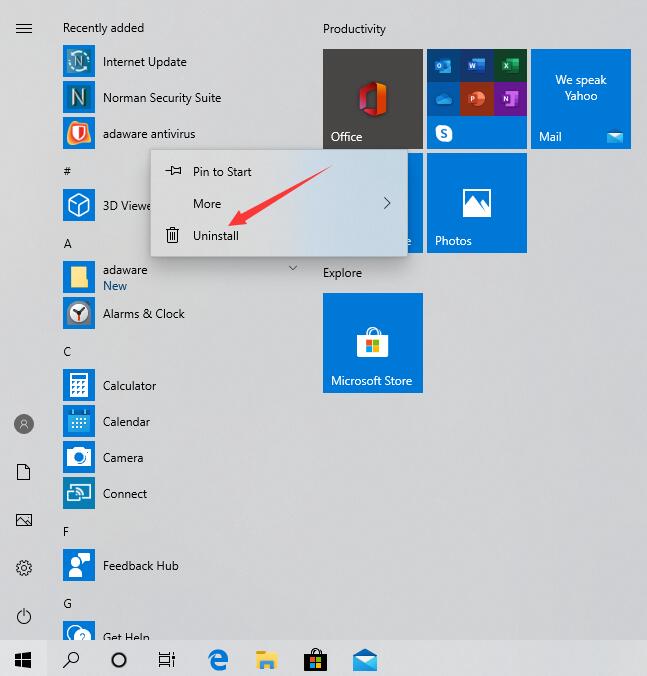Click the 'G' letter header

click(68, 604)
